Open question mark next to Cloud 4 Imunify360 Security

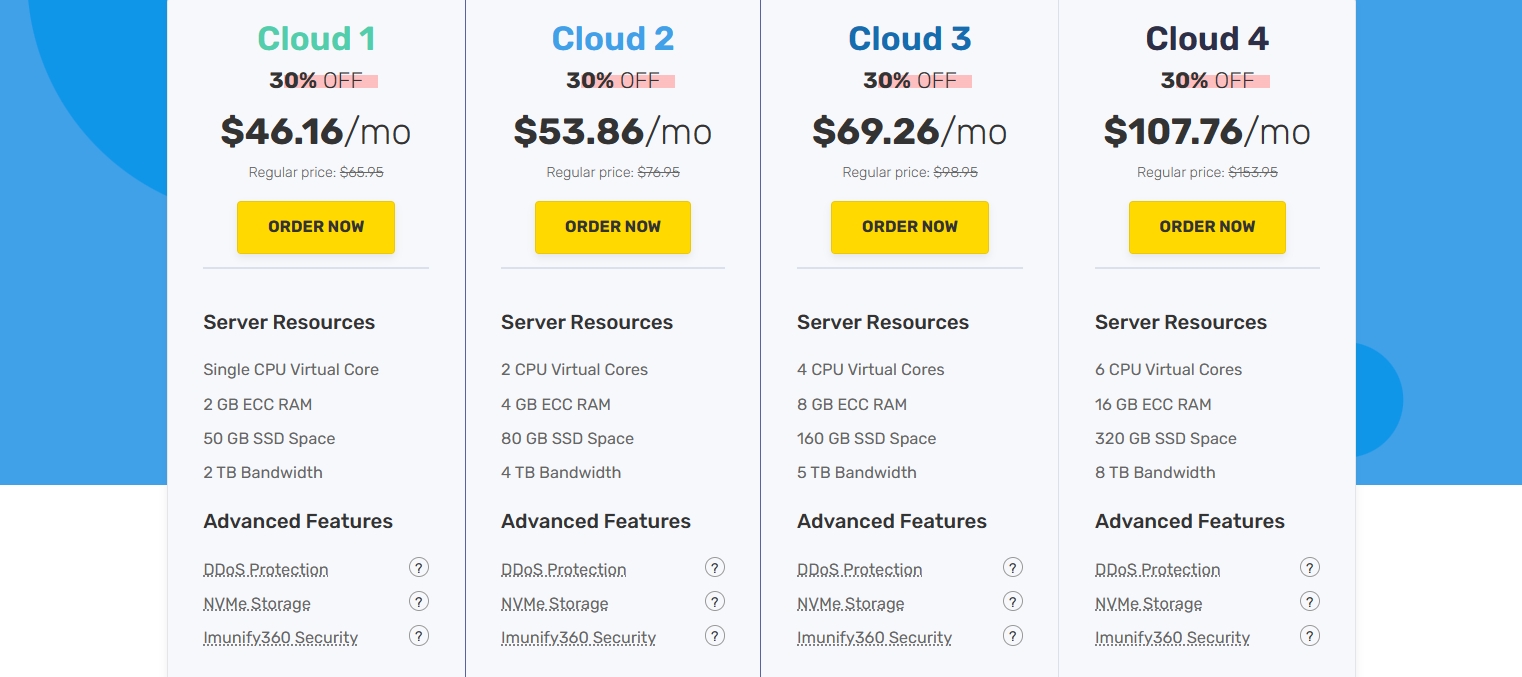tap(1310, 636)
